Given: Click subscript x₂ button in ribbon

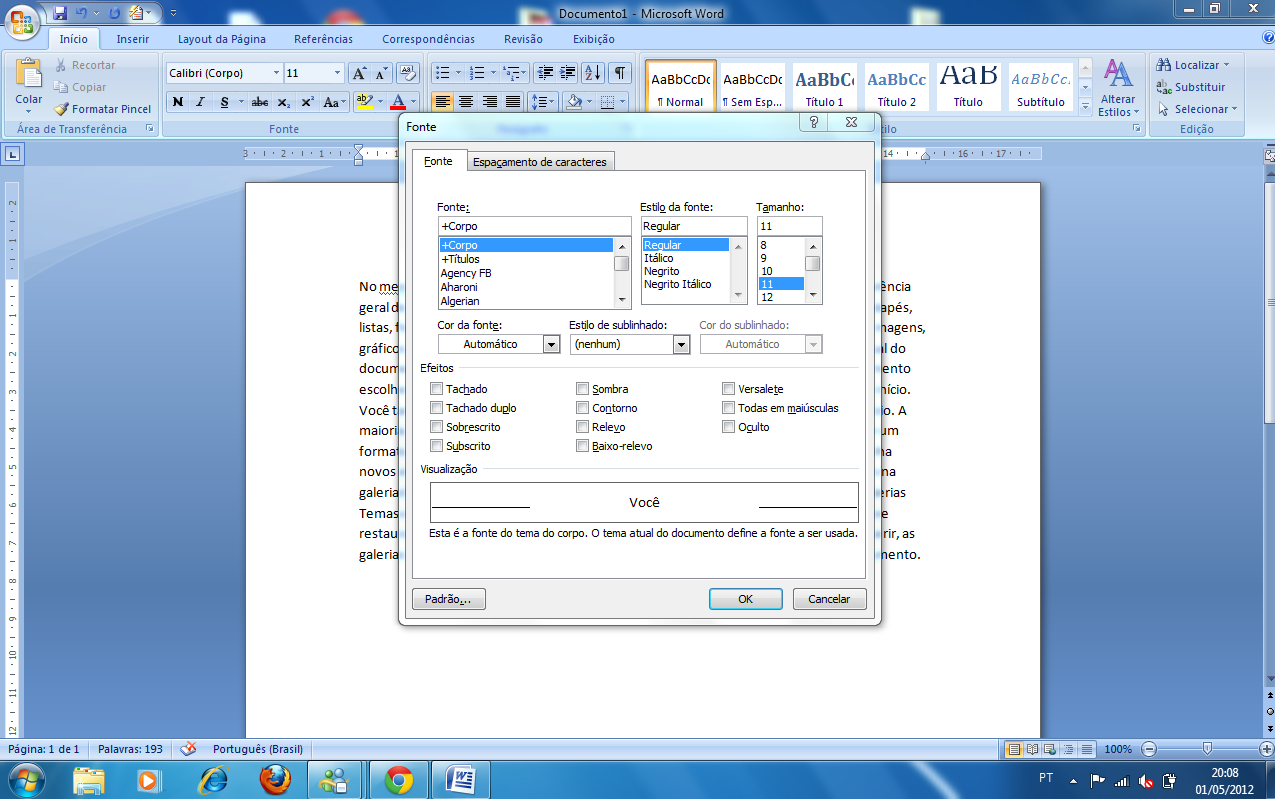Looking at the screenshot, I should coord(284,102).
